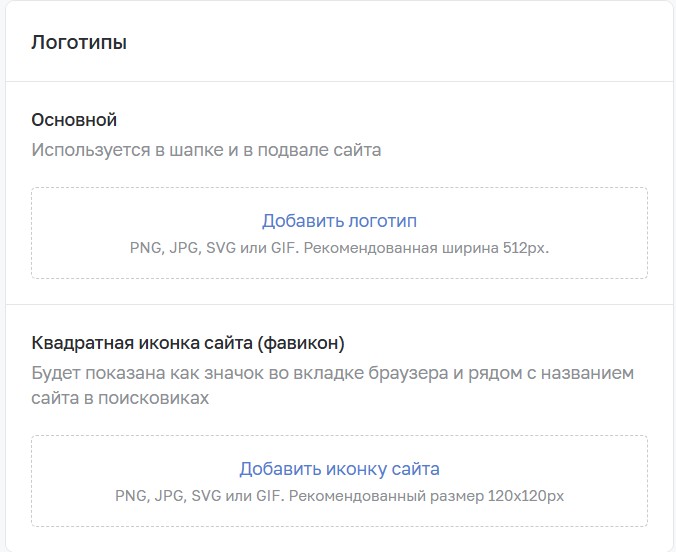The height and width of the screenshot is (552, 676).
Task: Click empty right area of the logo upload dropzone
Action: tap(599, 233)
